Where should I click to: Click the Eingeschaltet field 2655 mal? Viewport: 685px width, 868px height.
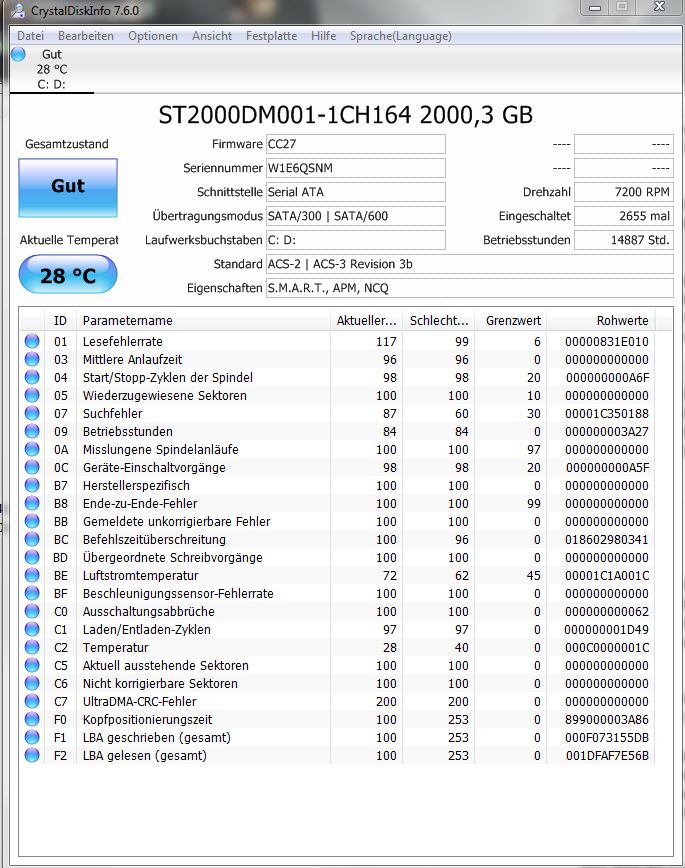(624, 216)
